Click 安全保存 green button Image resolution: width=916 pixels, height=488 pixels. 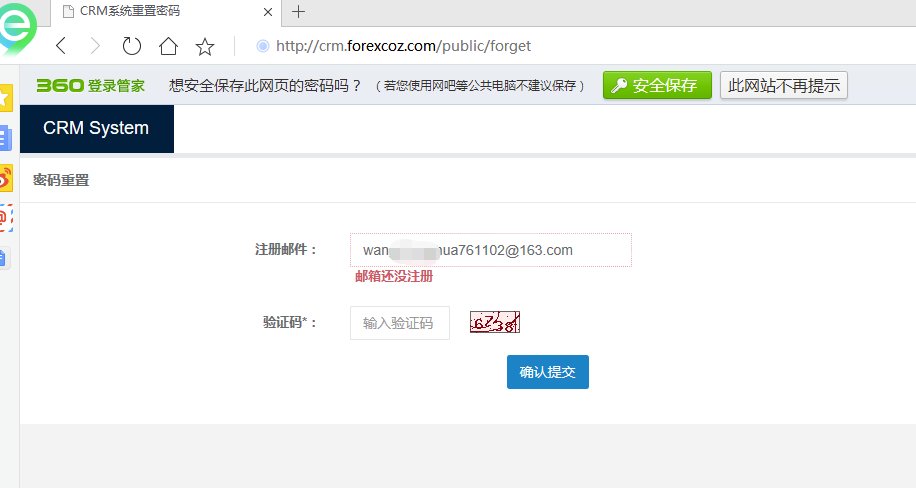657,85
